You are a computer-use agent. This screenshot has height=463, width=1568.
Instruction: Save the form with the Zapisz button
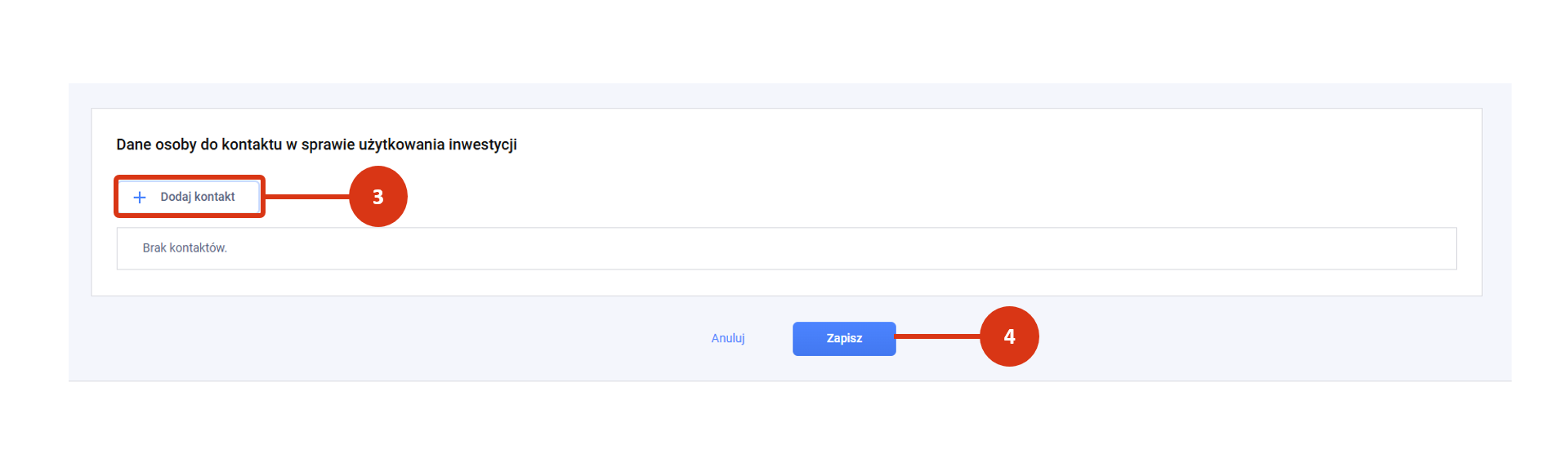pos(844,338)
